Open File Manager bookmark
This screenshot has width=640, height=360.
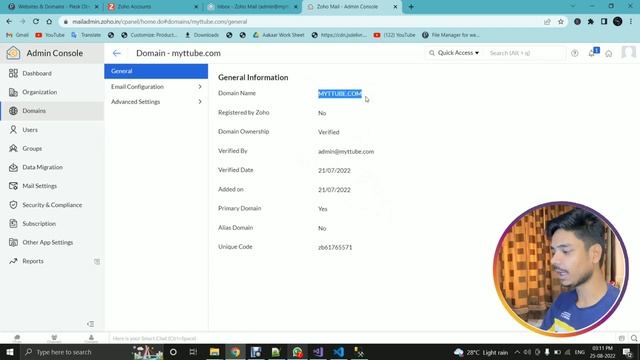(451, 35)
